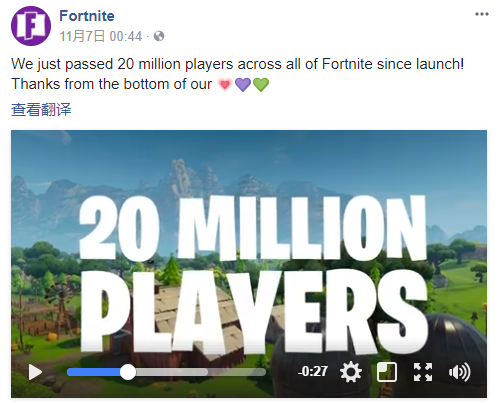Open the post options three-dot menu
This screenshot has width=498, height=403.
[x=482, y=14]
